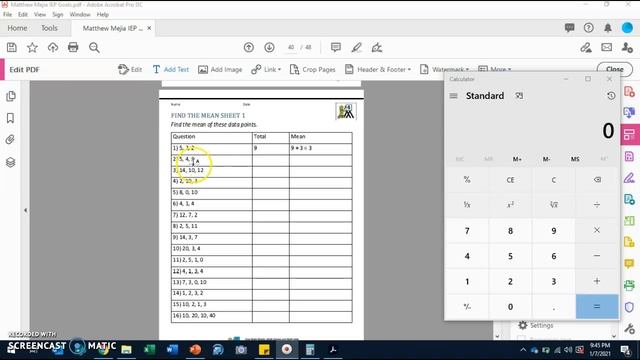Click the Calculator MS memory store button

pyautogui.click(x=575, y=159)
